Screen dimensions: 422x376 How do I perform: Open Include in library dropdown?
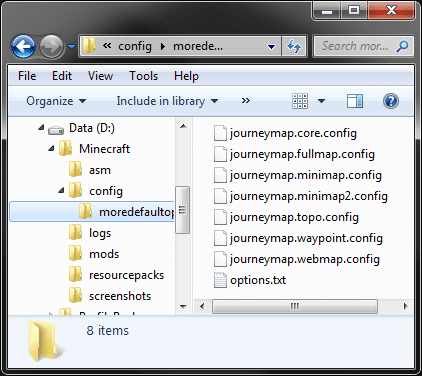[x=167, y=101]
